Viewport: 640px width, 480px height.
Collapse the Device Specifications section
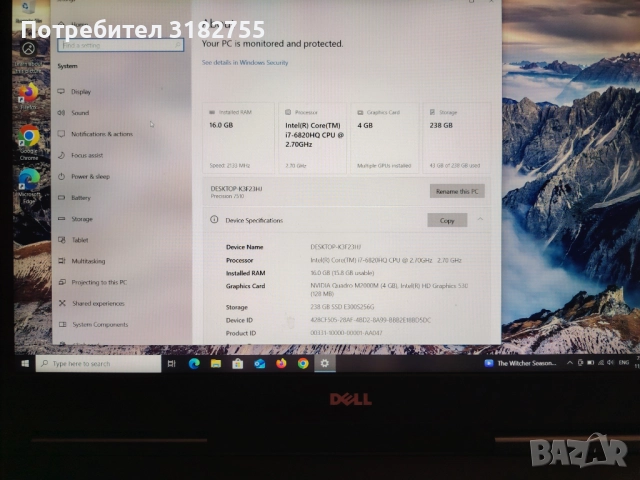point(480,220)
